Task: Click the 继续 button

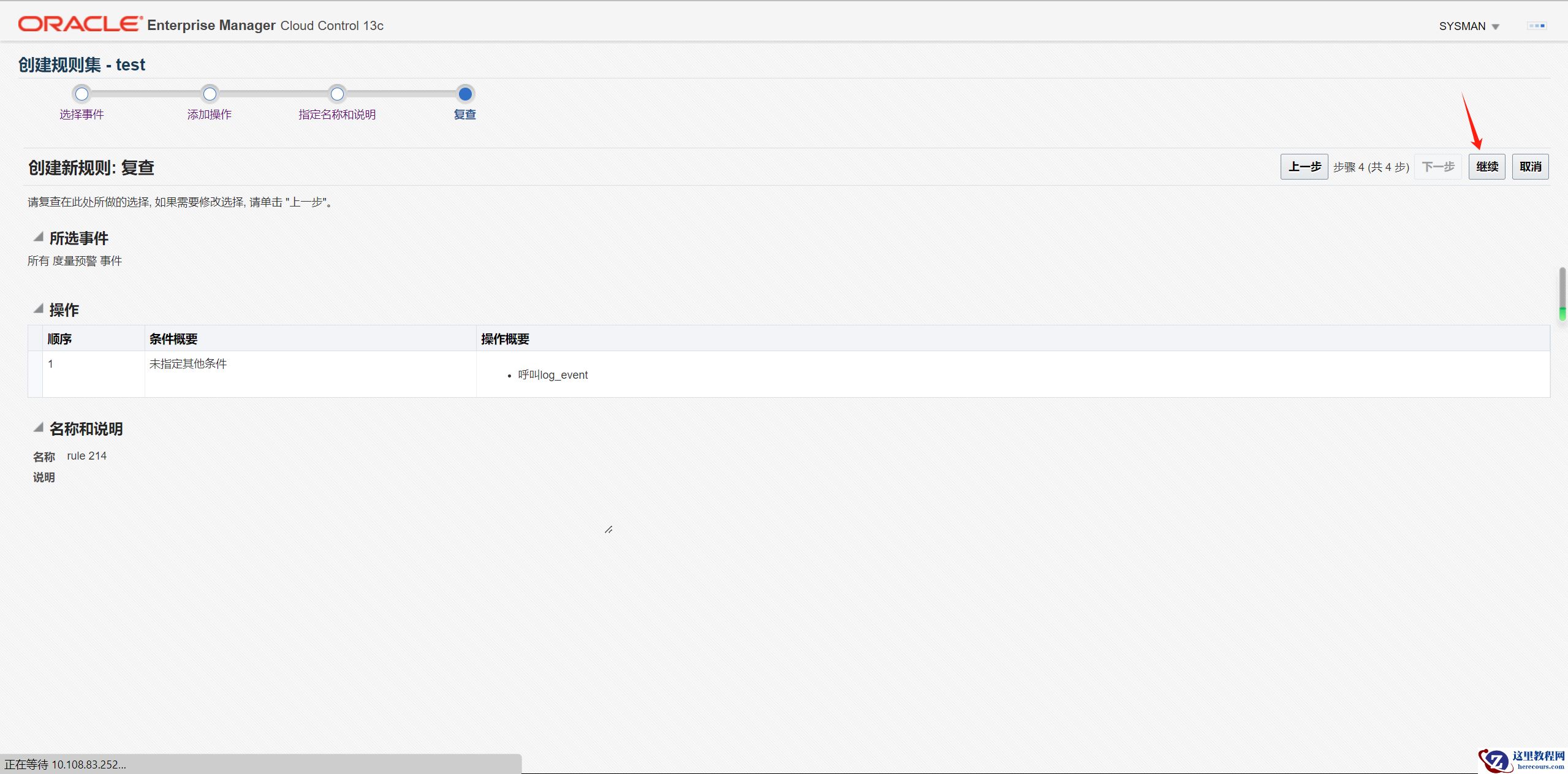Action: coord(1487,167)
